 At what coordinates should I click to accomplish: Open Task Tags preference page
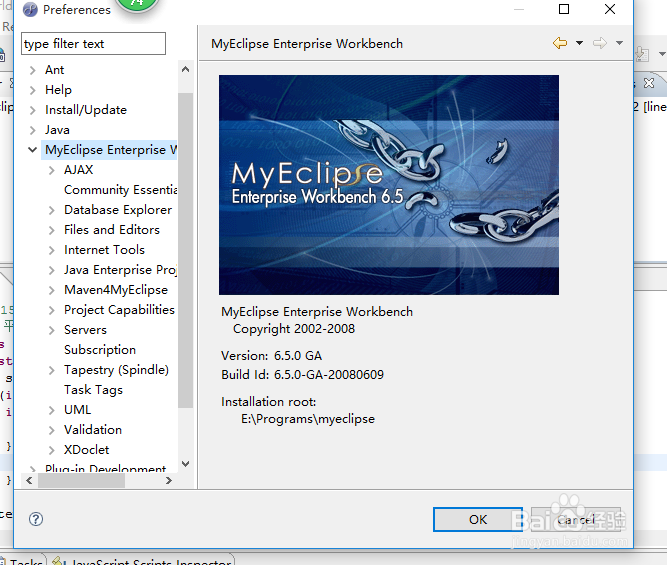pos(93,390)
